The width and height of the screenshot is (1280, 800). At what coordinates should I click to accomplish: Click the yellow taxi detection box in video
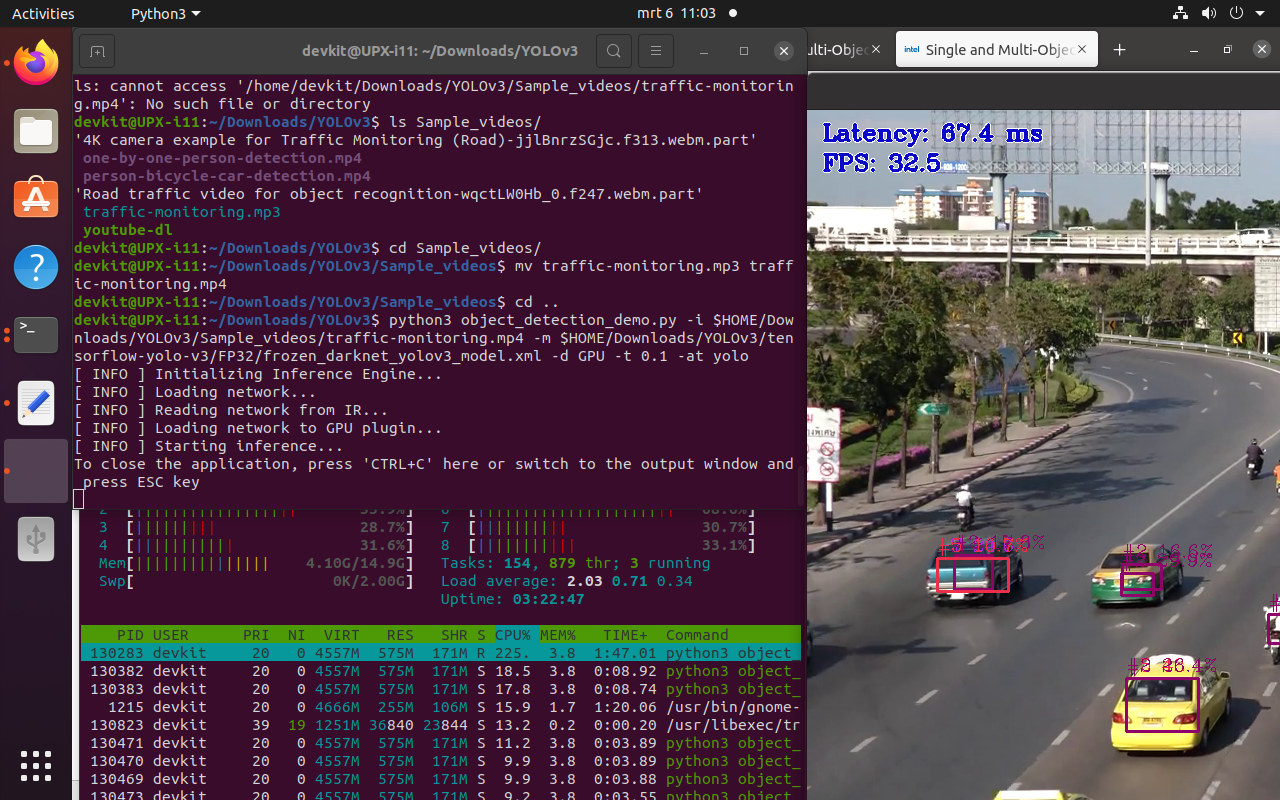click(x=1161, y=705)
